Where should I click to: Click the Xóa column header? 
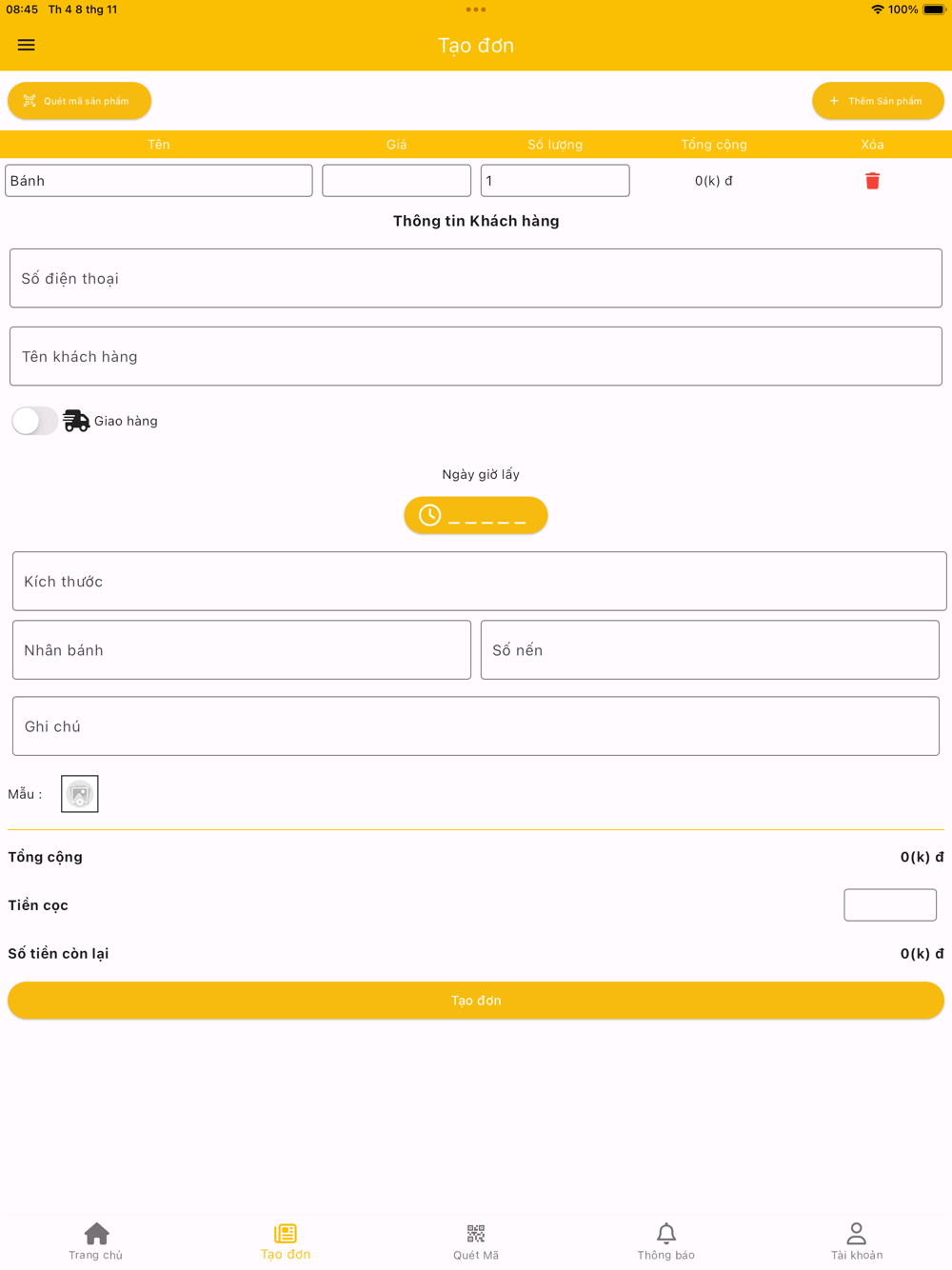tap(872, 145)
